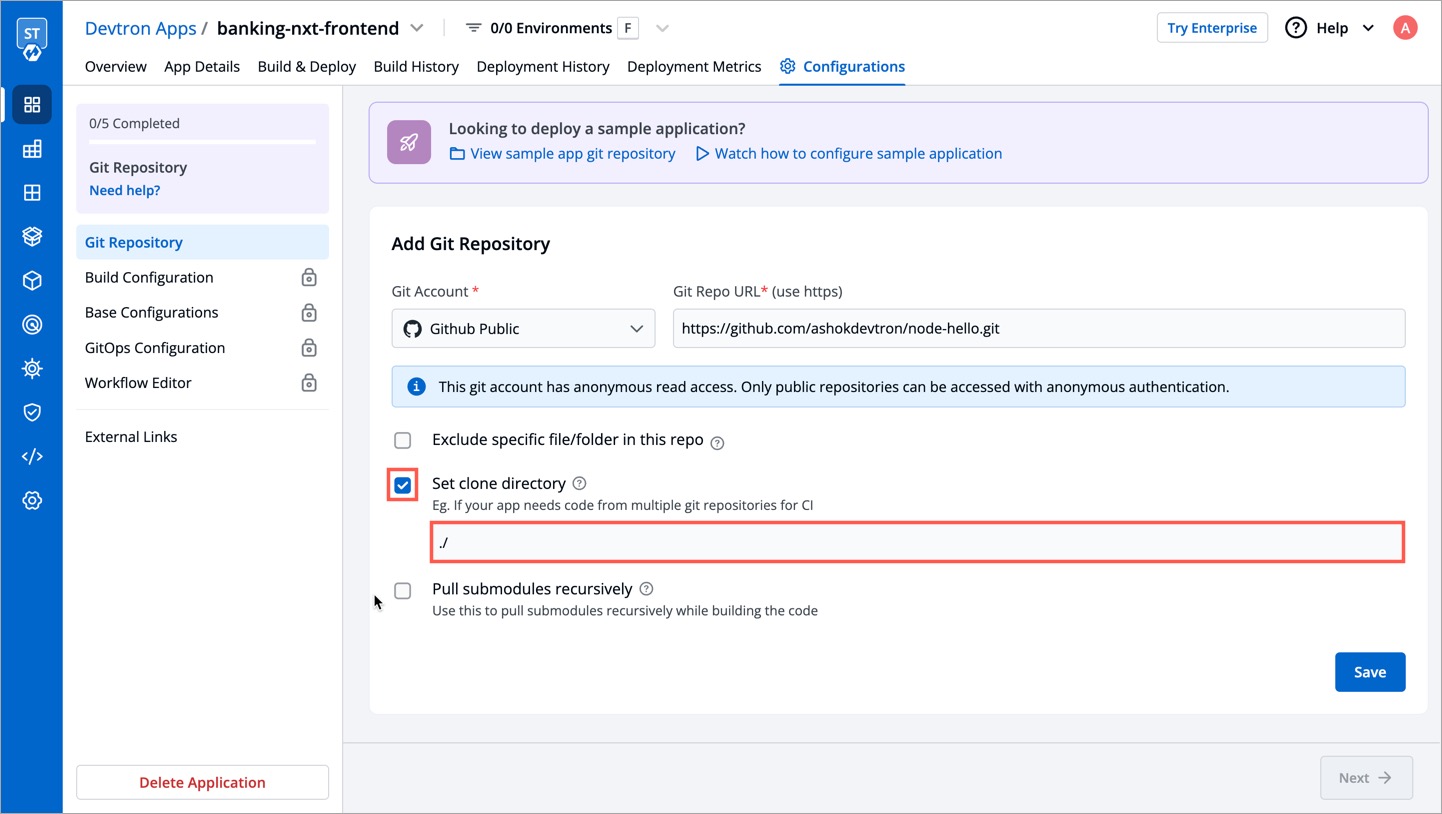Click the Devtron logo in sidebar

32,38
